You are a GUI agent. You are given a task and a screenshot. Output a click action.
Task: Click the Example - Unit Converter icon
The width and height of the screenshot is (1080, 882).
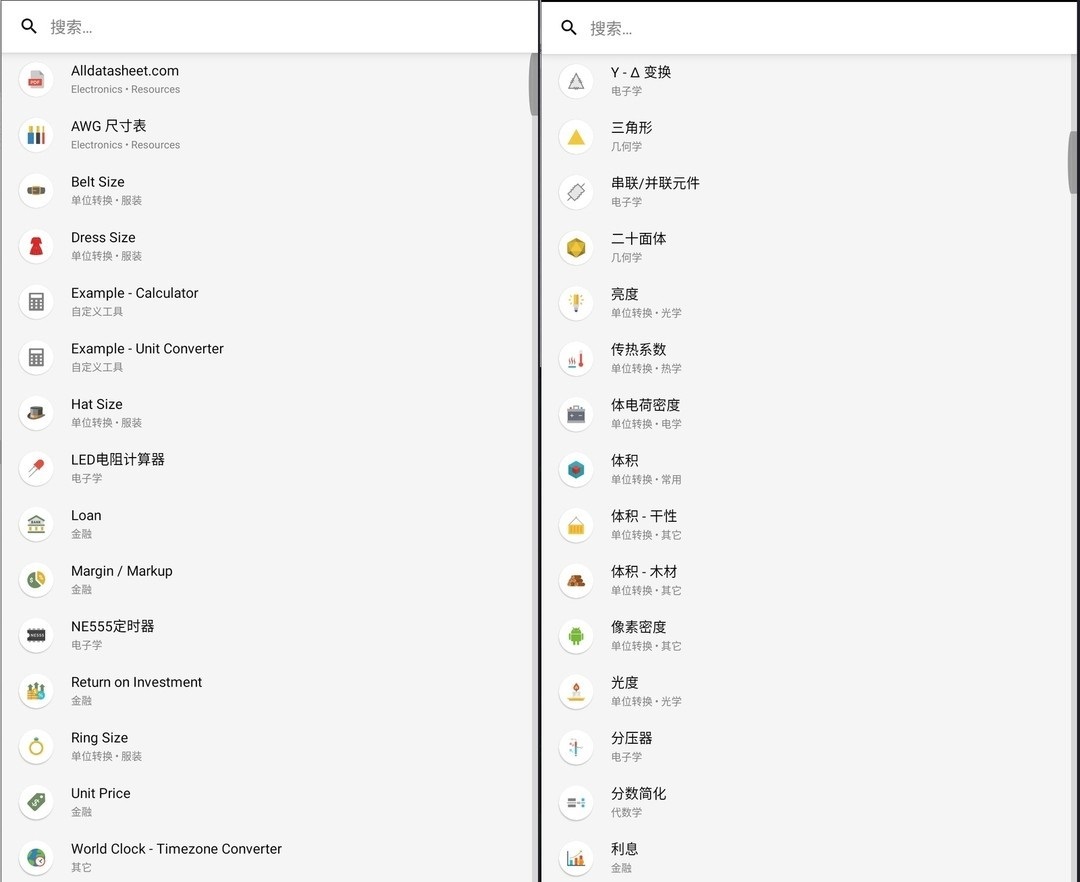[36, 357]
